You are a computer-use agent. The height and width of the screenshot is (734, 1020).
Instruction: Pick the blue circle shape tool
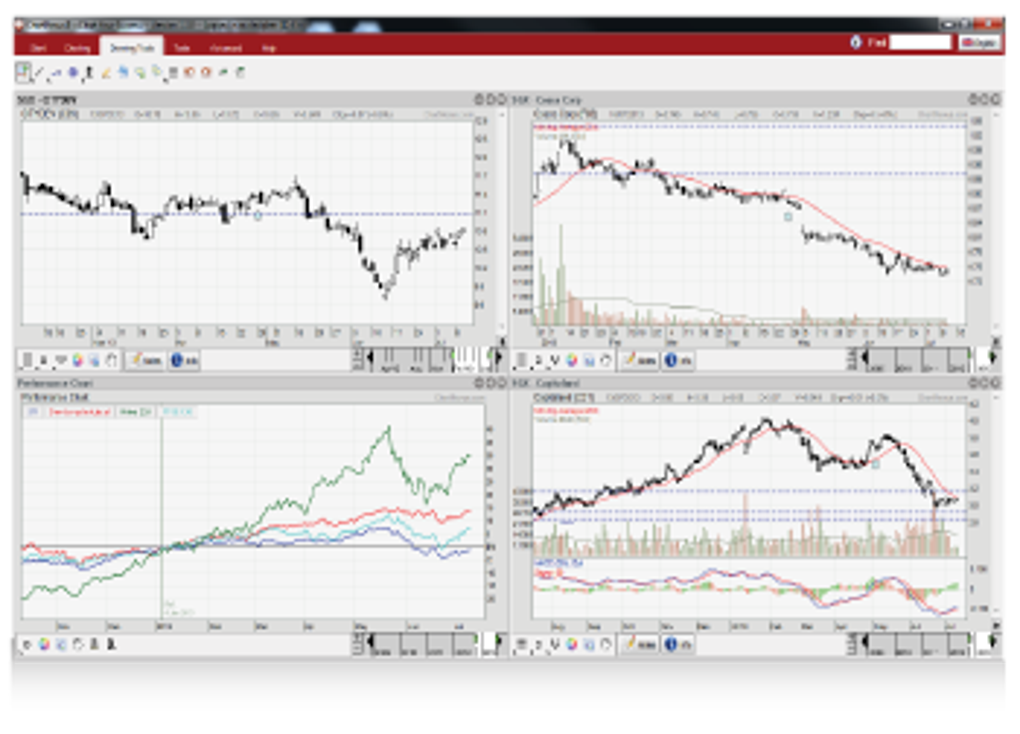click(x=73, y=73)
